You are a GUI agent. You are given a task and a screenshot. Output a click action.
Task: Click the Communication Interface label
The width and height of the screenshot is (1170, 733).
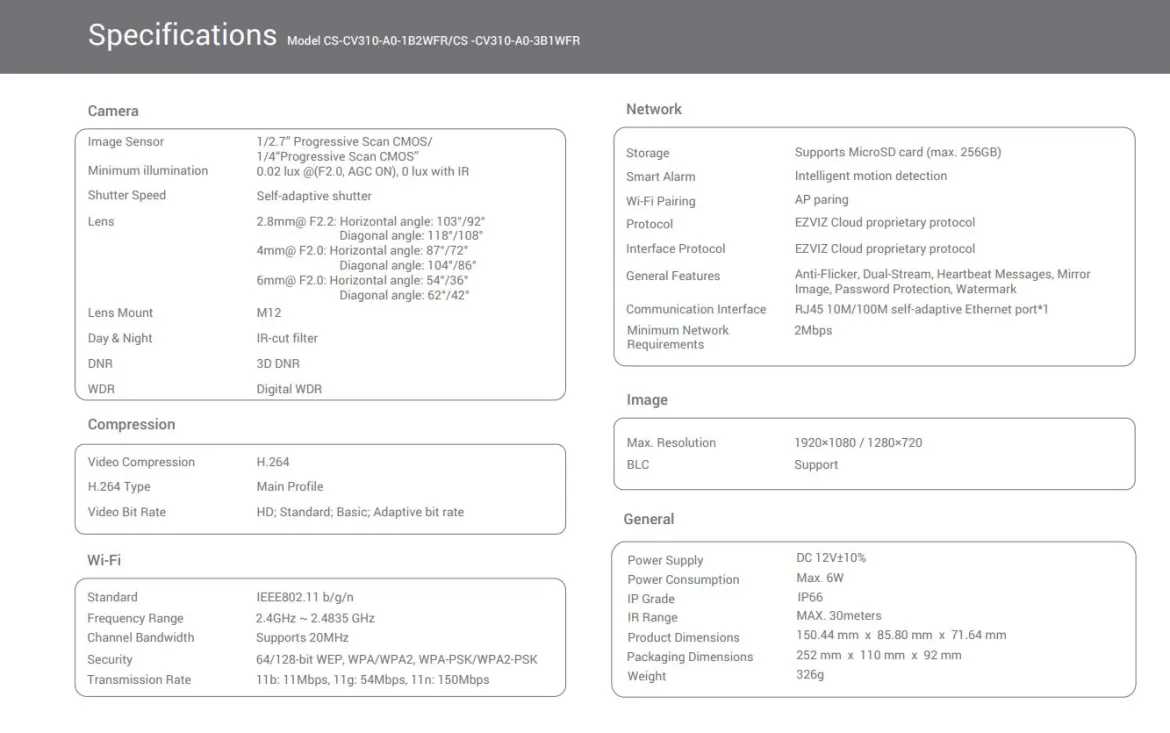click(695, 309)
